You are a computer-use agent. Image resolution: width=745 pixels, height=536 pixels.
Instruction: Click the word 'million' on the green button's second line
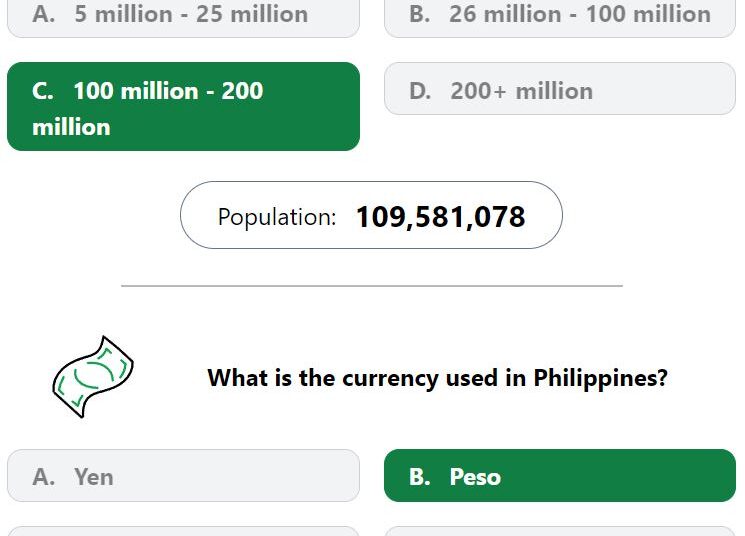tap(71, 127)
